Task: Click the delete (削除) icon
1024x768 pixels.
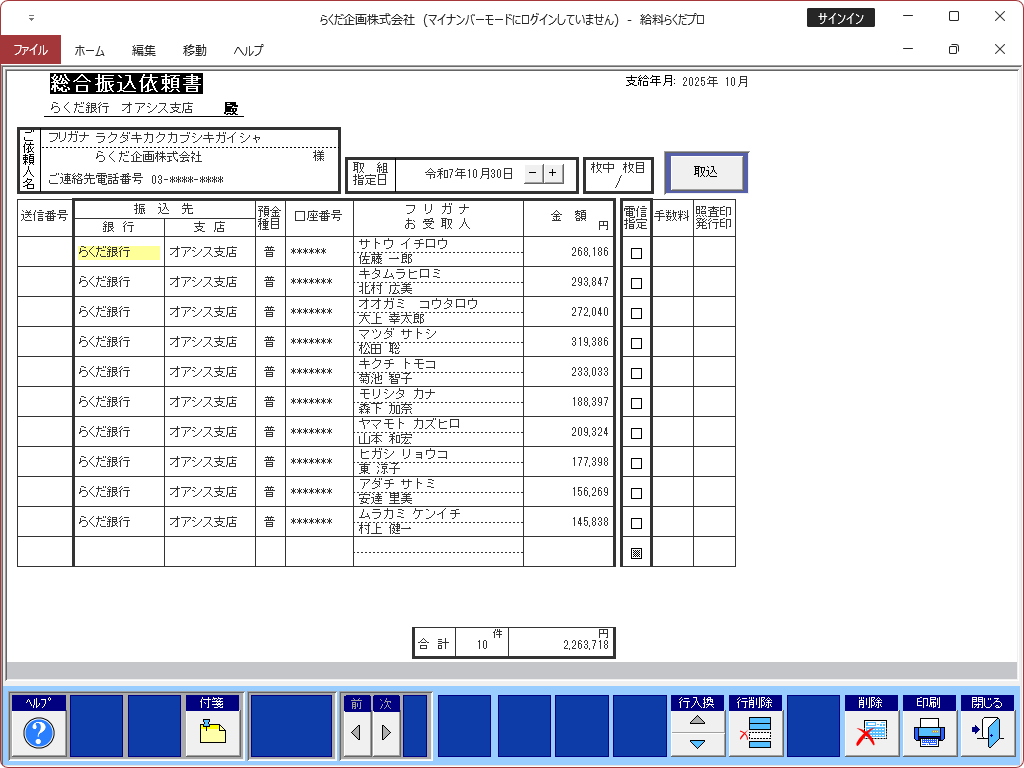Action: pos(871,734)
